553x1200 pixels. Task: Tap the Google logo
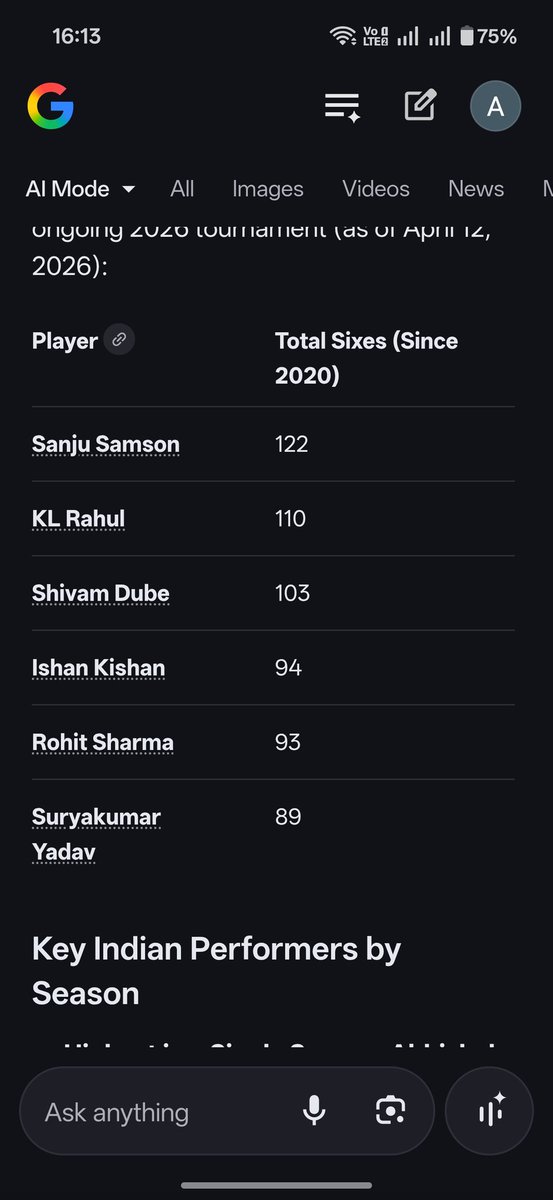click(50, 105)
